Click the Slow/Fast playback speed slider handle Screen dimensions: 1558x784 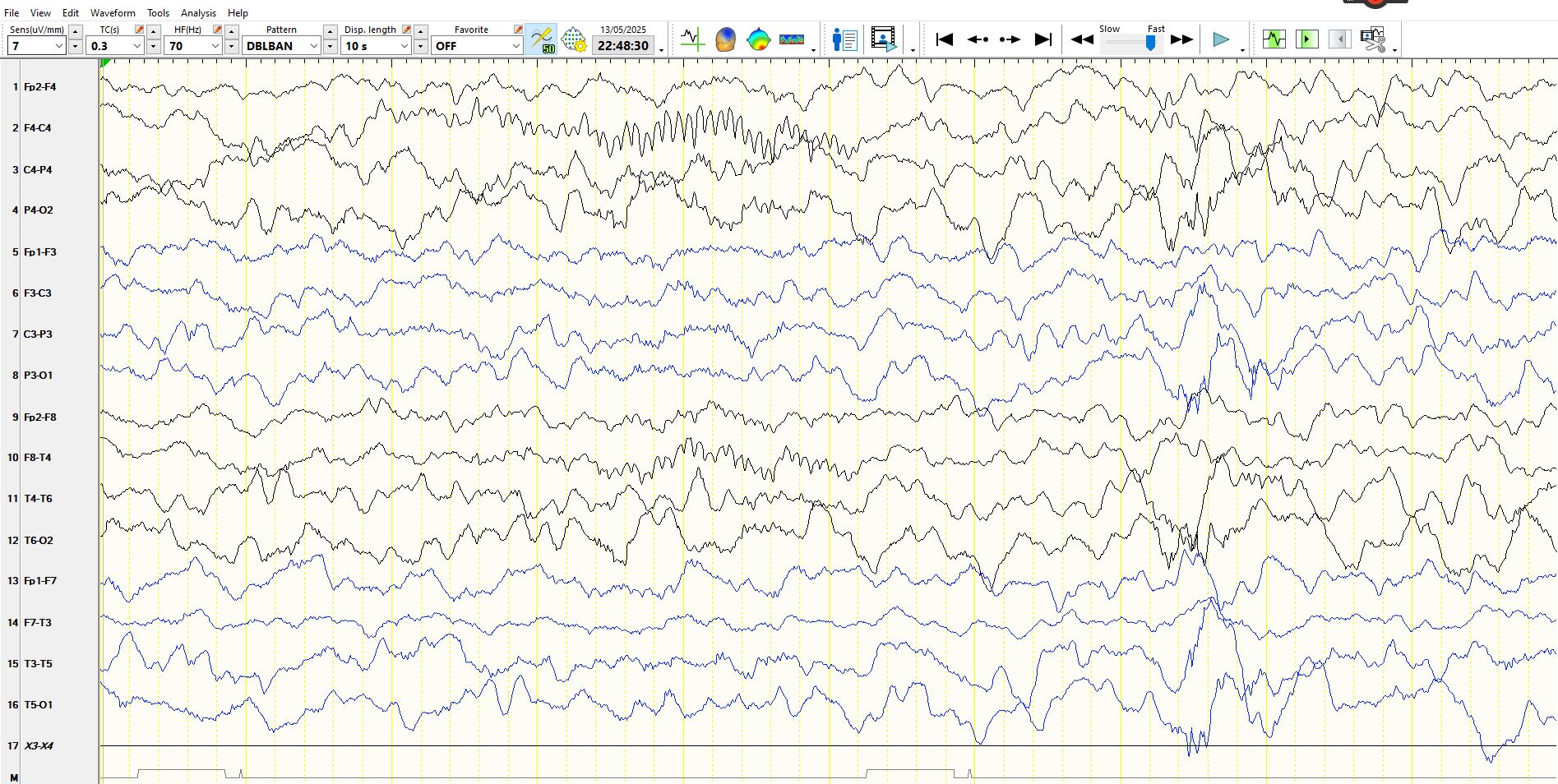pyautogui.click(x=1150, y=42)
